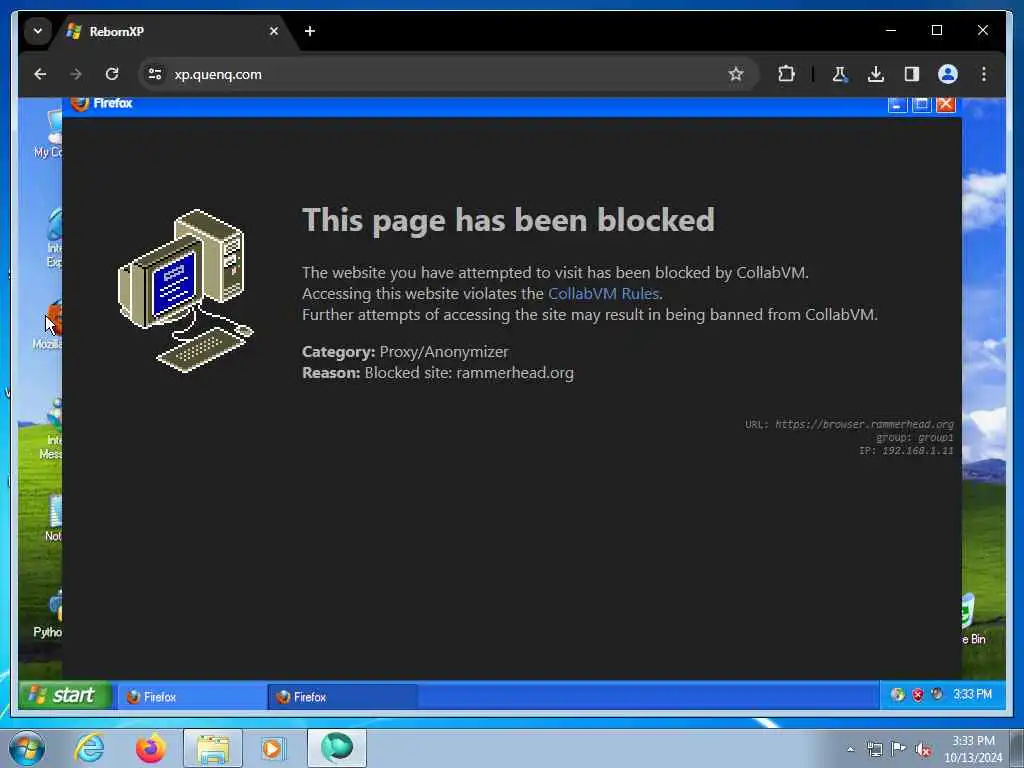Select the 'Blocked site: rammerhead.org' reason text
This screenshot has height=768, width=1024.
[x=469, y=373]
